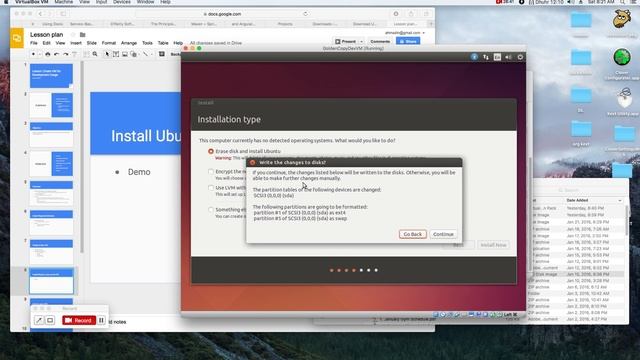
Task: Select slide 1 thumbnail in filmstrip
Action: (x=51, y=76)
